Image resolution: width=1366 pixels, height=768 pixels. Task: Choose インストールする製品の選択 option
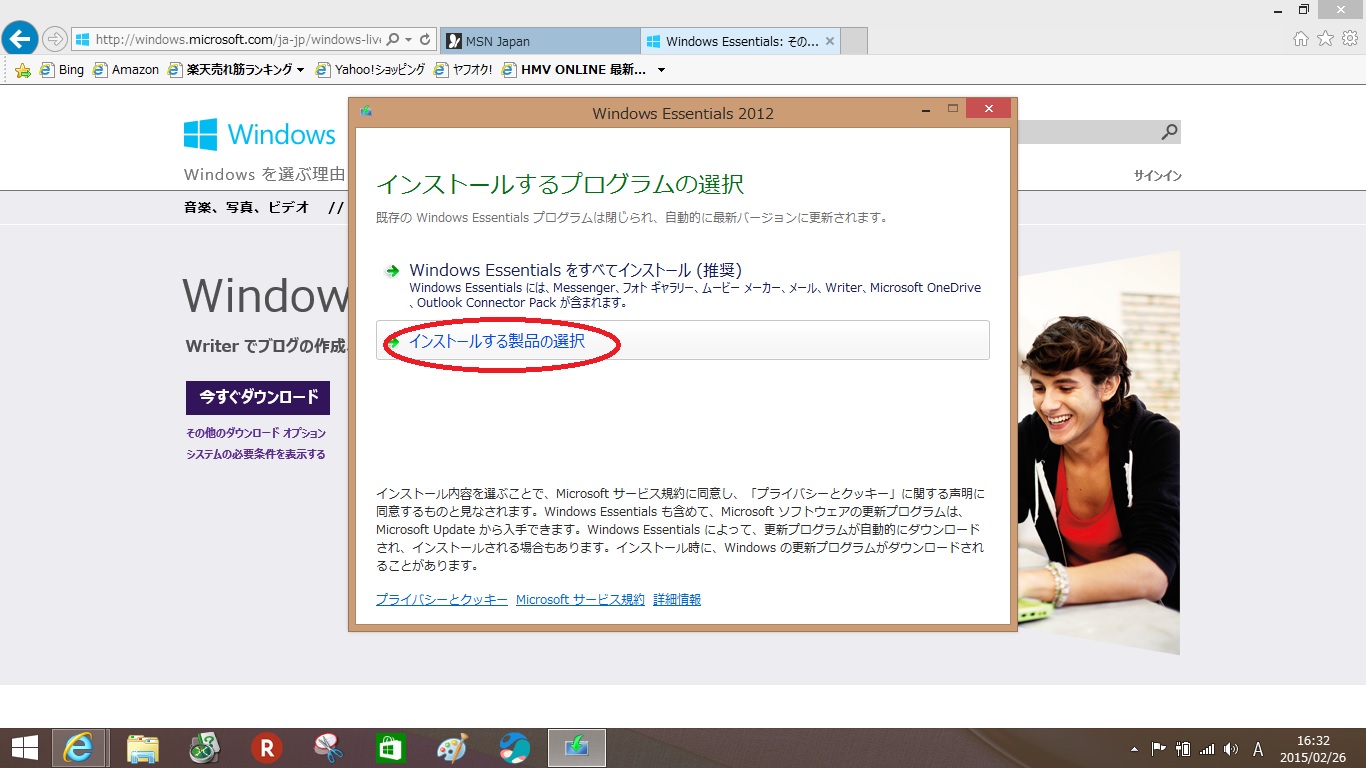pos(683,340)
